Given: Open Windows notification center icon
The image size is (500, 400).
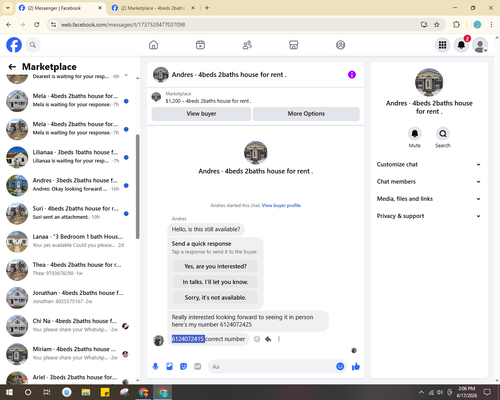Looking at the screenshot, I should [x=487, y=392].
